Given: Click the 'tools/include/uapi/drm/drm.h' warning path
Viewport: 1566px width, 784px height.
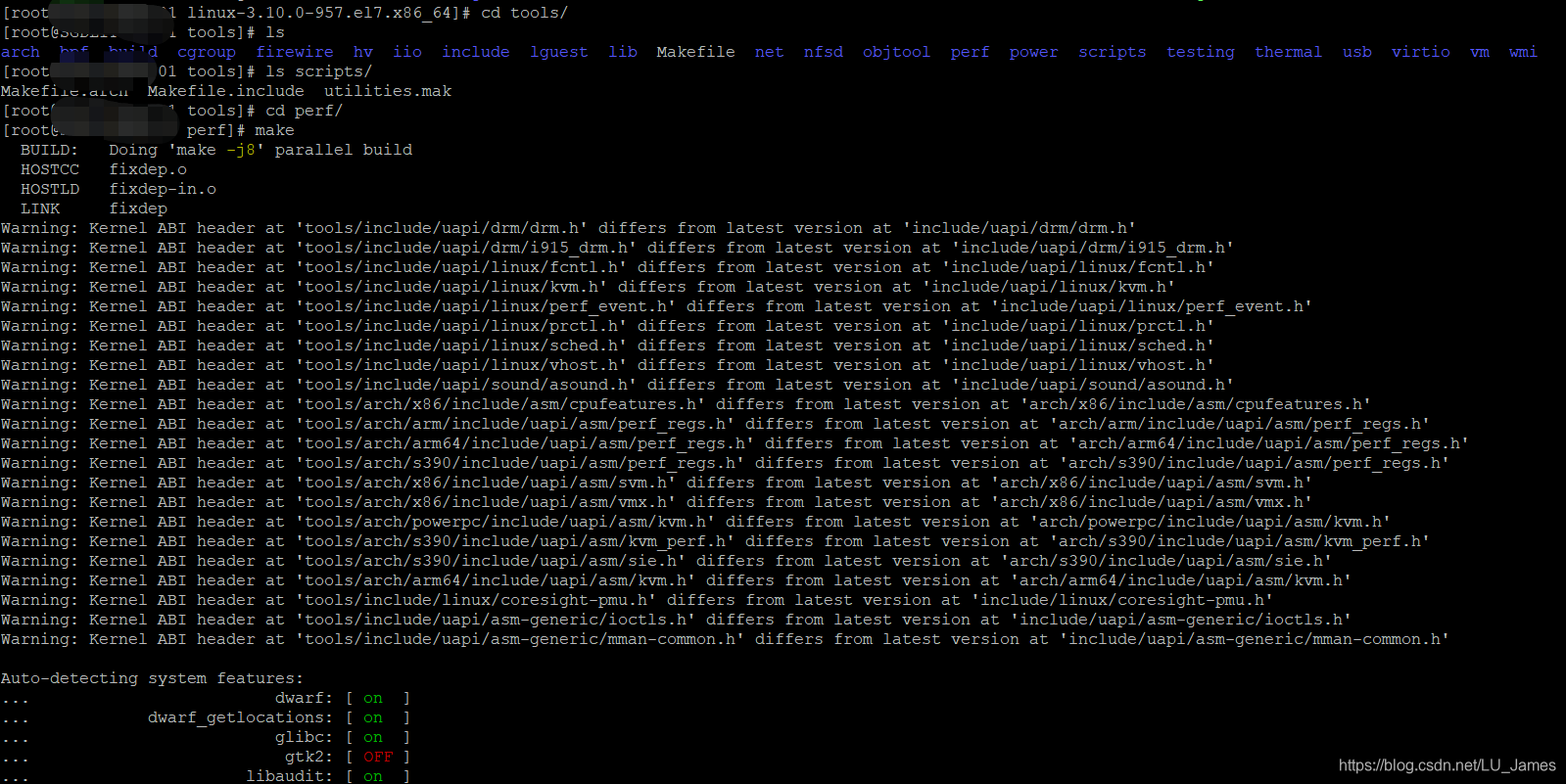Looking at the screenshot, I should [442, 228].
